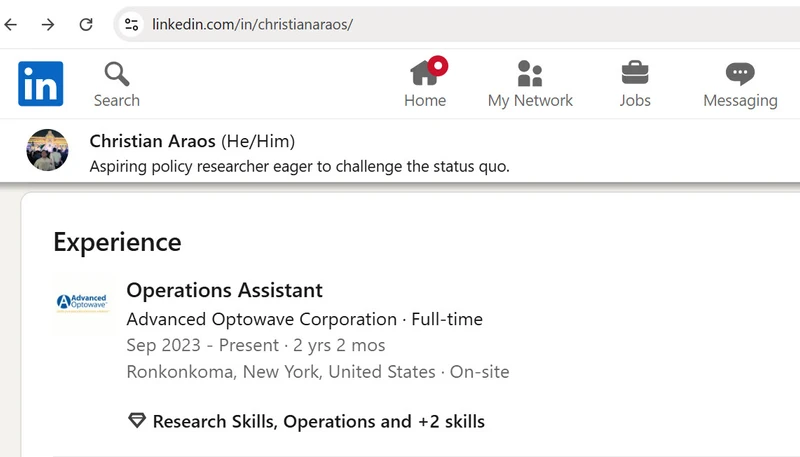Viewport: 800px width, 457px height.
Task: Open My Network people icon
Action: point(529,73)
